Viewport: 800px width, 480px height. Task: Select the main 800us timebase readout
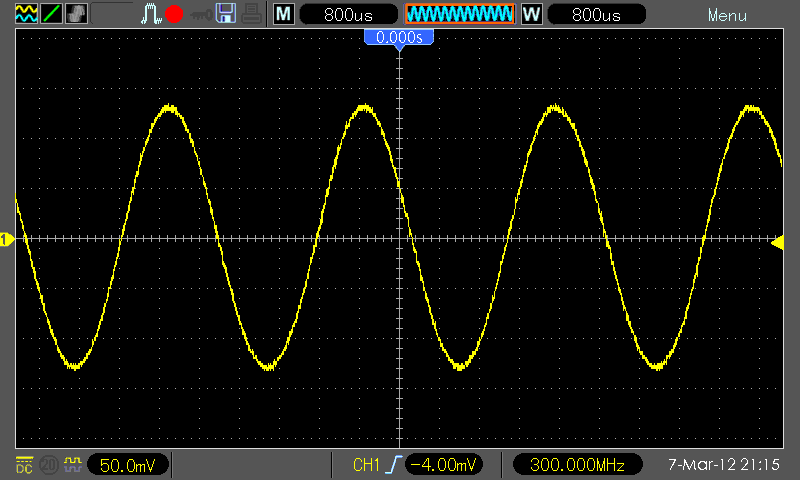coord(348,14)
